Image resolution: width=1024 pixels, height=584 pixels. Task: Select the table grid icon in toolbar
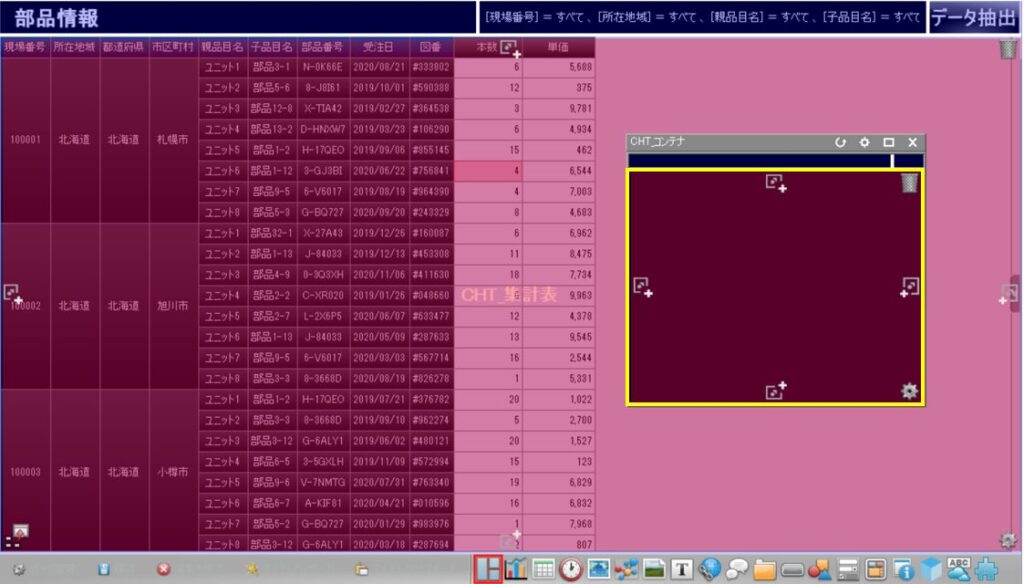click(x=543, y=569)
